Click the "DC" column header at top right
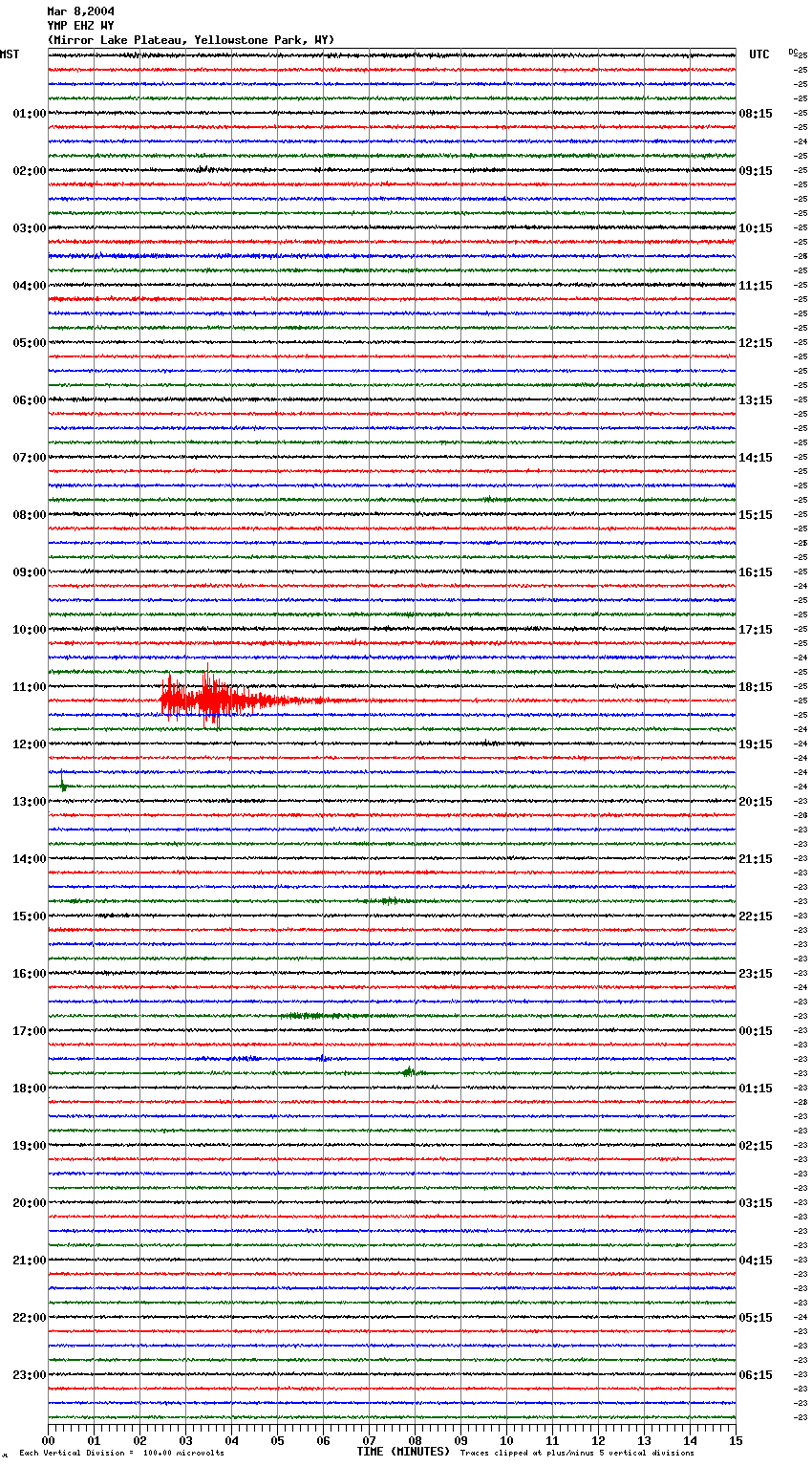This screenshot has height=1466, width=812. 793,52
